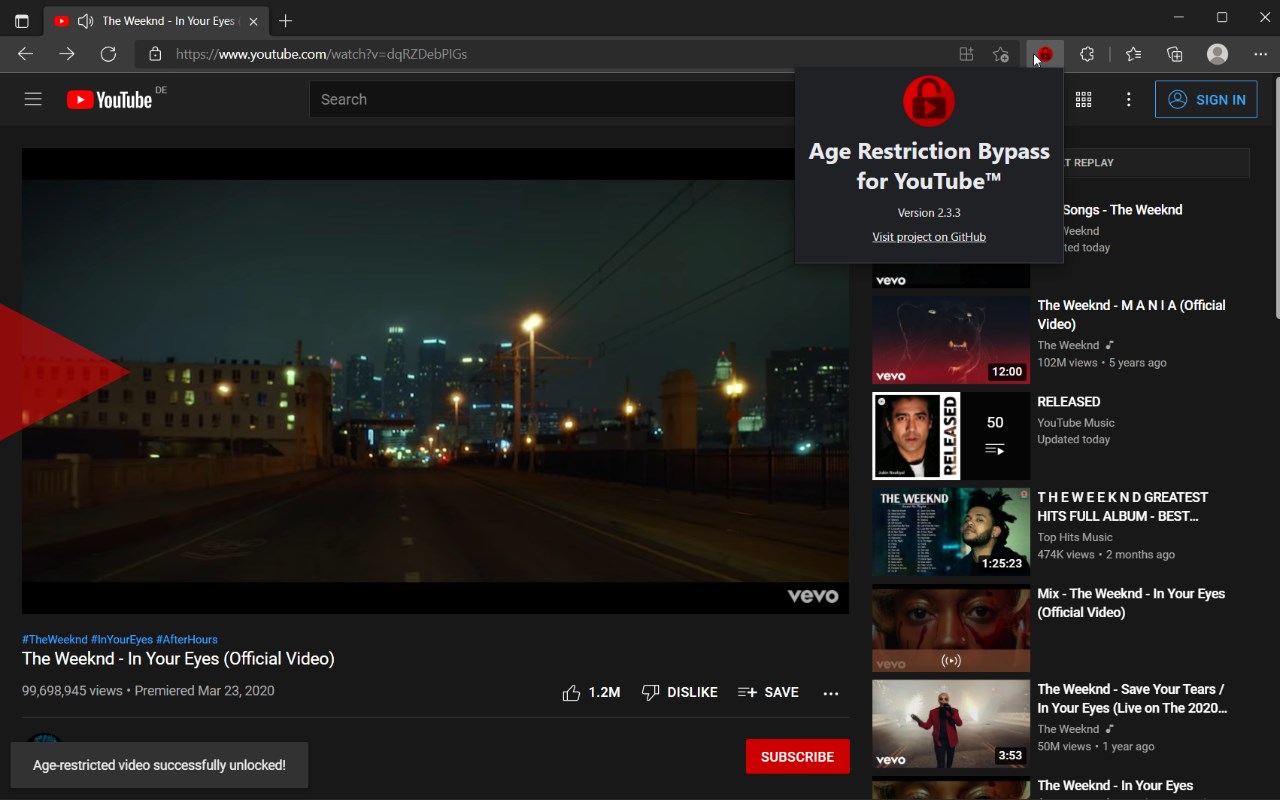Open the #TheWeeknd hashtag
The width and height of the screenshot is (1280, 800).
pyautogui.click(x=55, y=639)
